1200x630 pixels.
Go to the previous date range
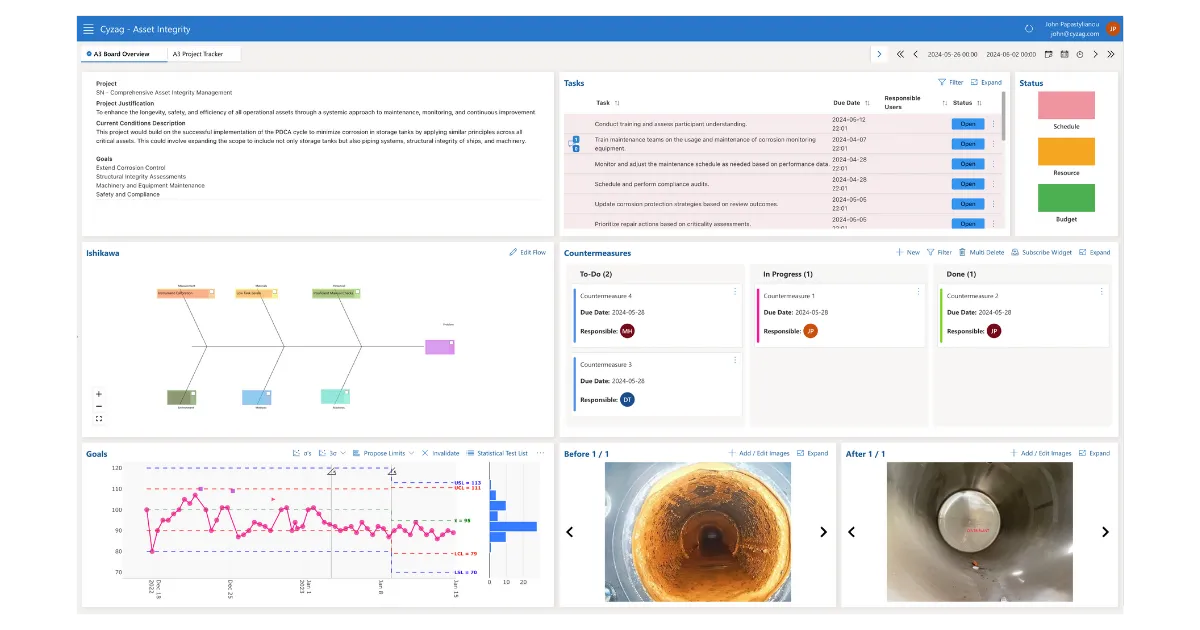tap(915, 54)
